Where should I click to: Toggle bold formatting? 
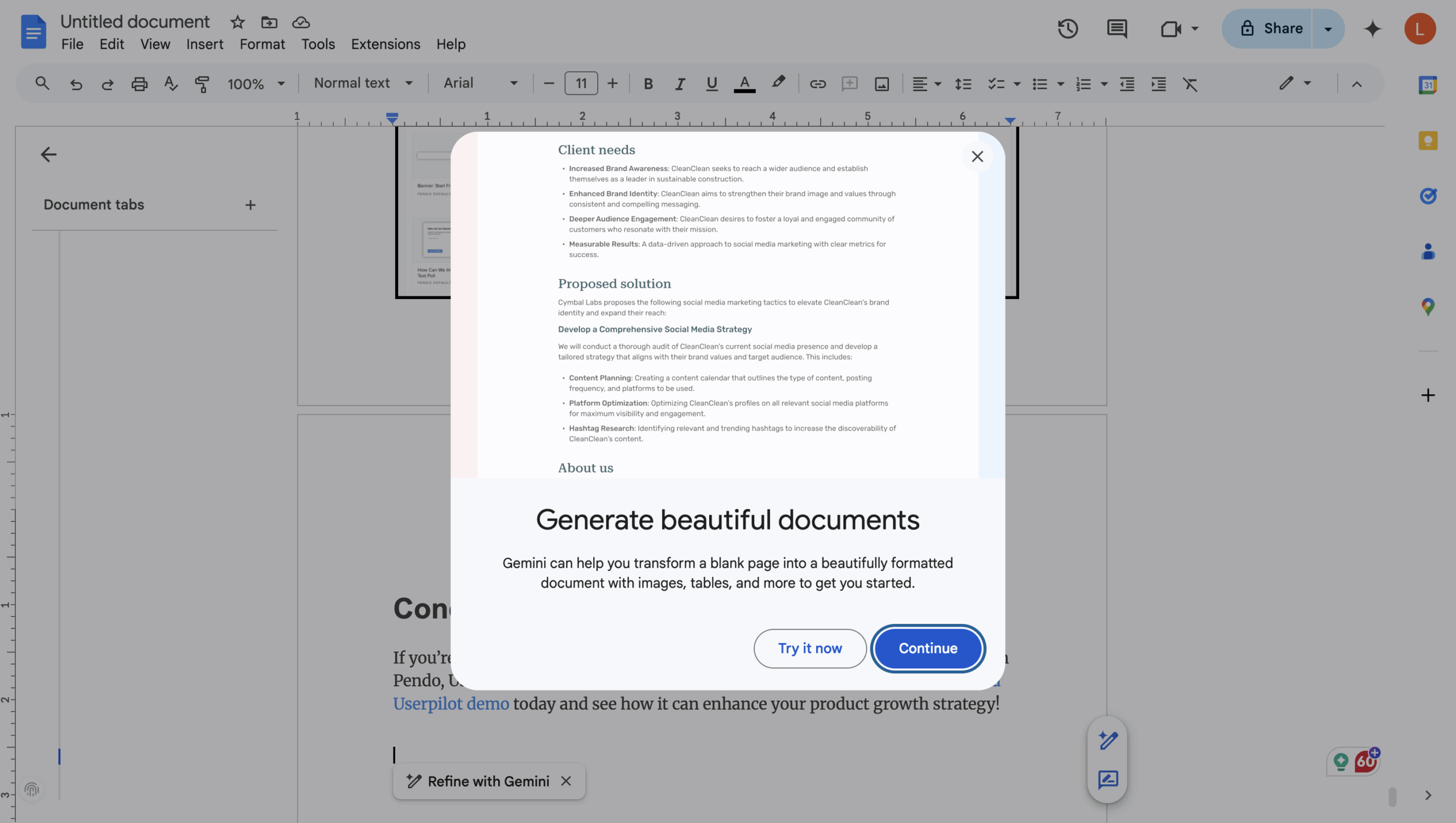(647, 84)
